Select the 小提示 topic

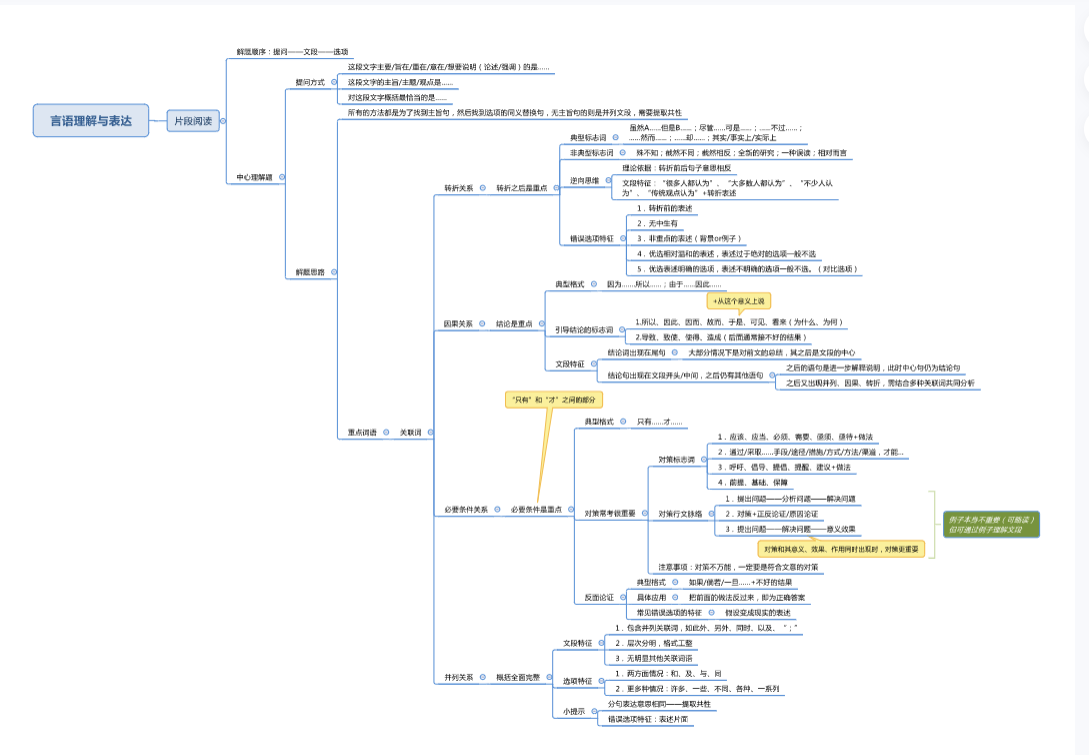pyautogui.click(x=573, y=711)
